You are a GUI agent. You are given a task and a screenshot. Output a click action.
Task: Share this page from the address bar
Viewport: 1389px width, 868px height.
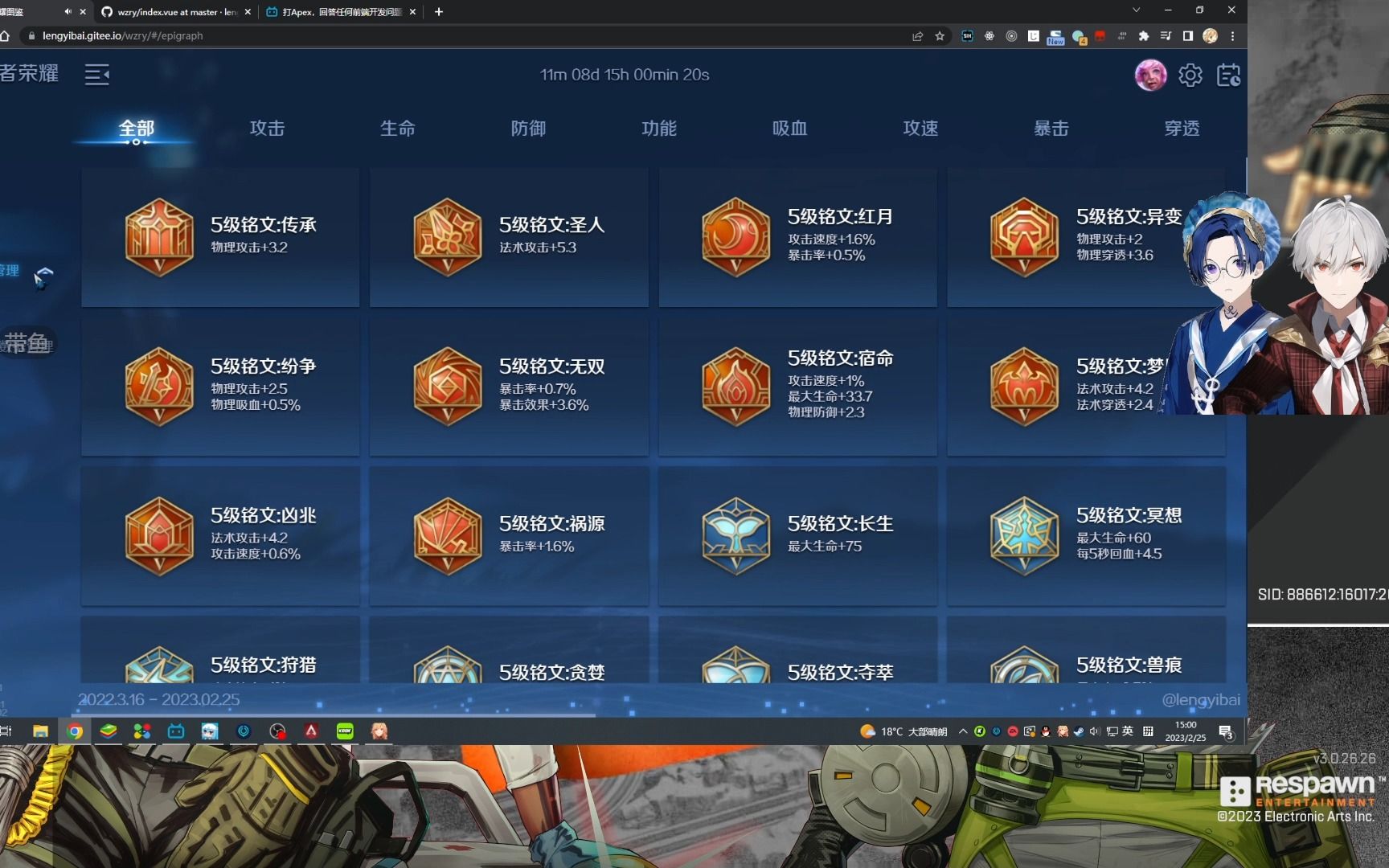point(917,36)
